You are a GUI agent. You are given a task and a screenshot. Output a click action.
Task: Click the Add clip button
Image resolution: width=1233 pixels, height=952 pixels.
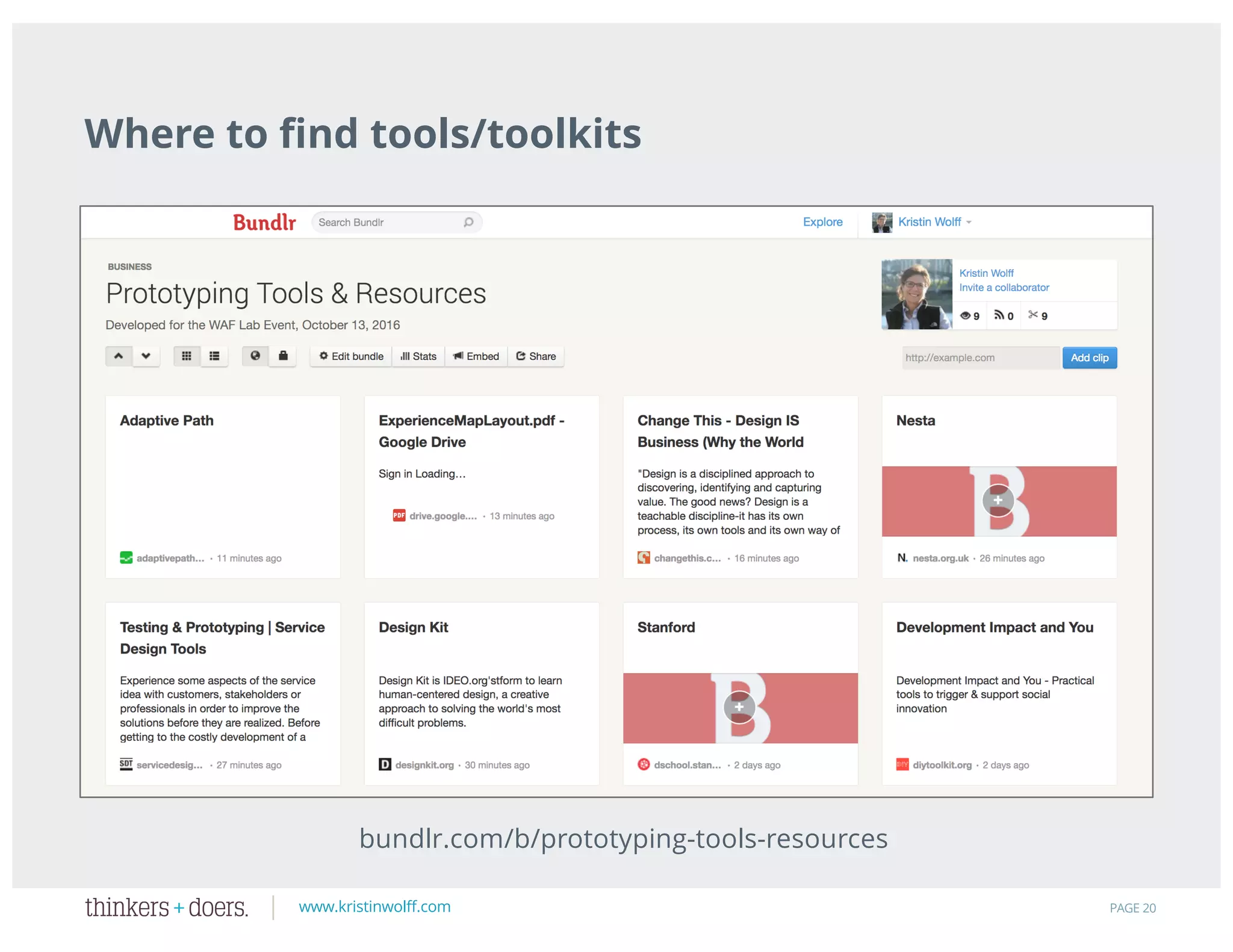click(x=1090, y=358)
